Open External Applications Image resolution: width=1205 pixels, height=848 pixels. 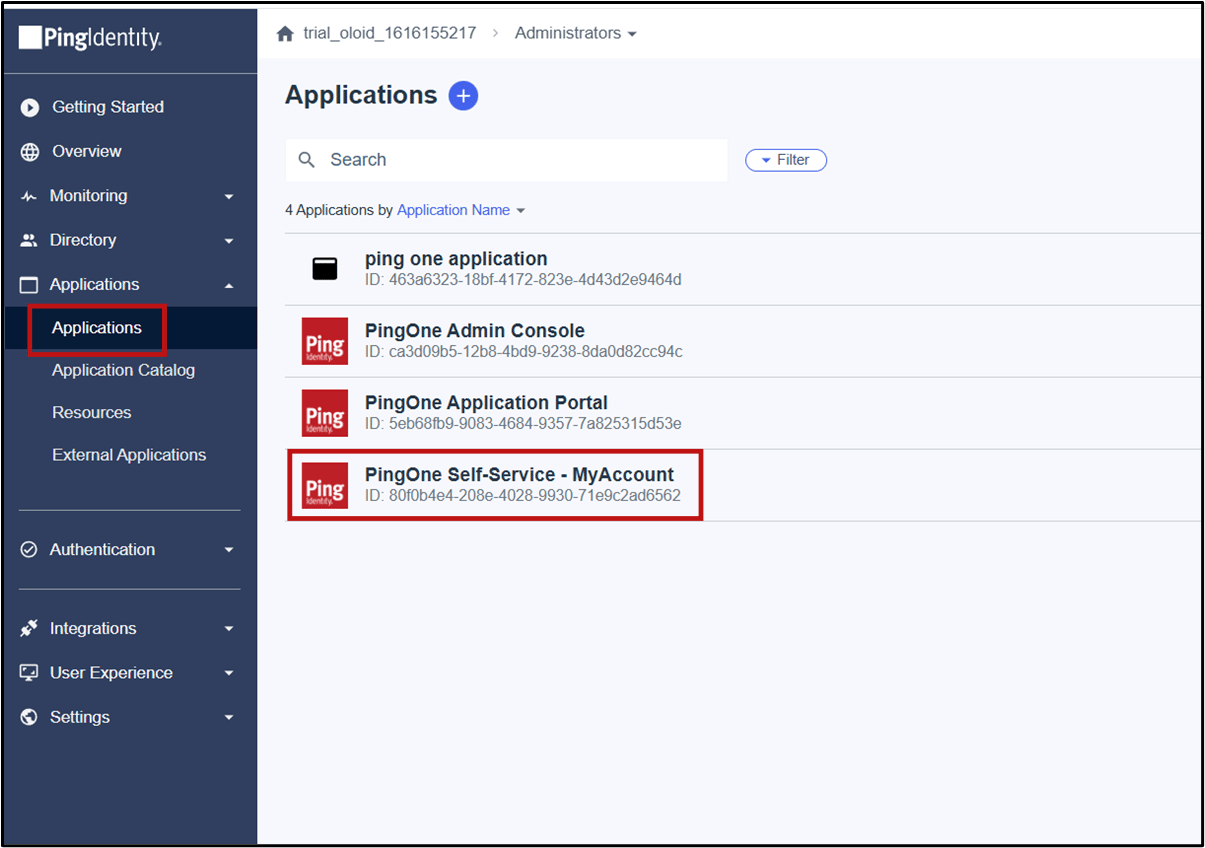[x=129, y=455]
